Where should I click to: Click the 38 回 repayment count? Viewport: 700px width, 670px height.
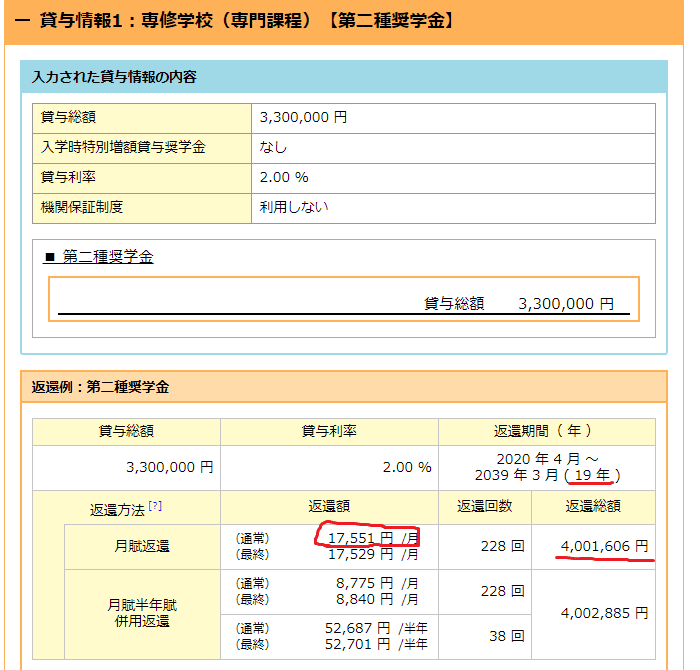507,636
